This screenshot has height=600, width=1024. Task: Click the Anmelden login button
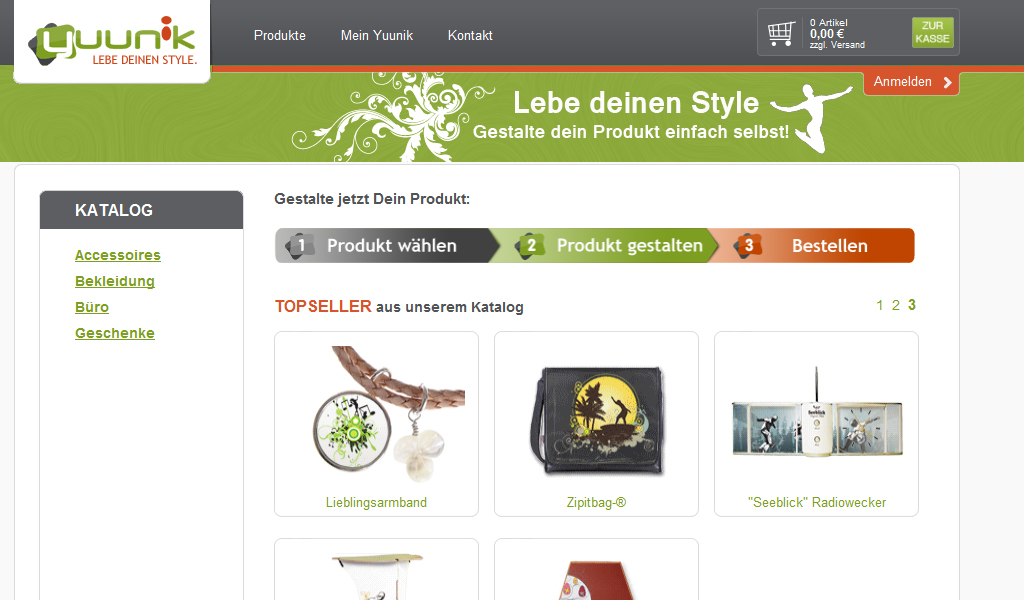tap(911, 83)
